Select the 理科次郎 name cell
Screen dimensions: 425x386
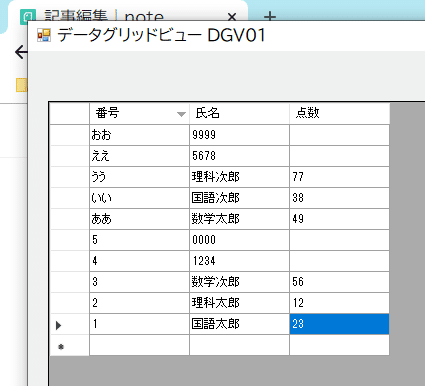[239, 177]
